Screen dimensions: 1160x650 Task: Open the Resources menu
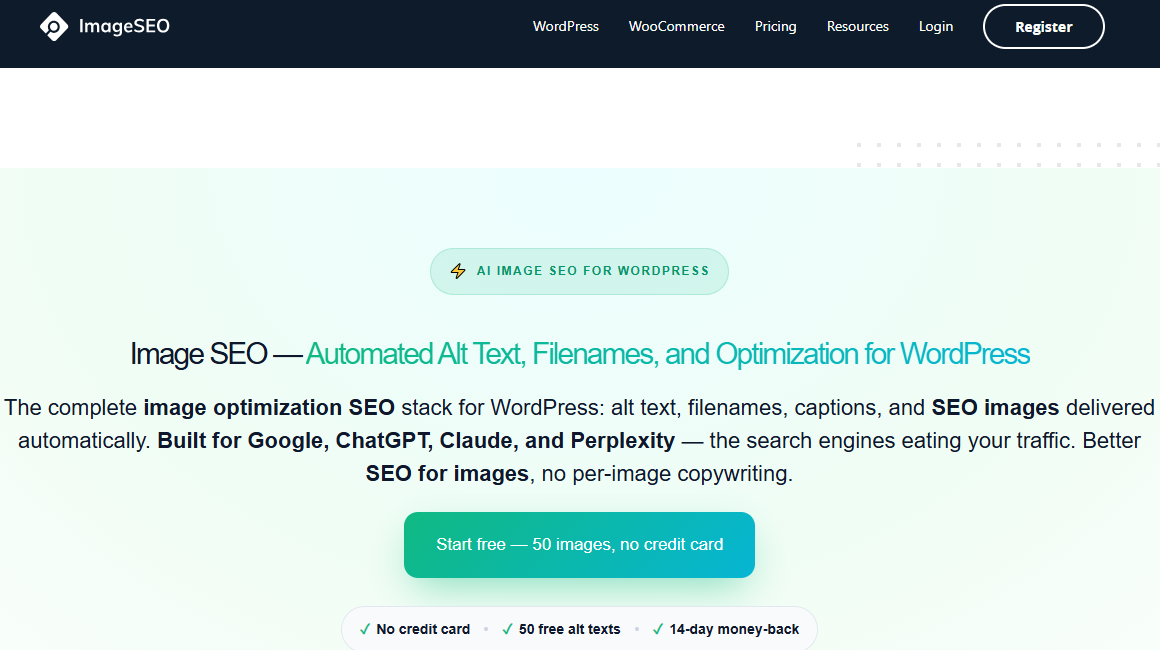pos(857,27)
